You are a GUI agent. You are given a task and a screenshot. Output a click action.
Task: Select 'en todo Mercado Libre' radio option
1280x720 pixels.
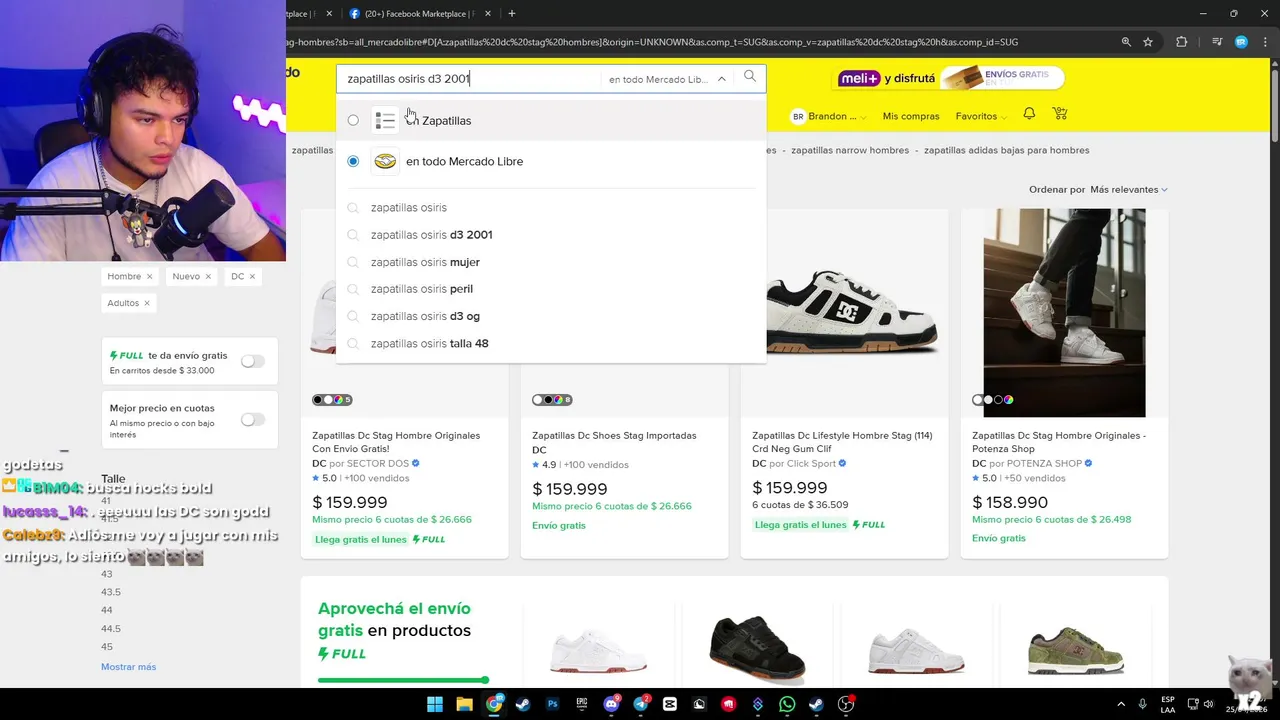[353, 161]
